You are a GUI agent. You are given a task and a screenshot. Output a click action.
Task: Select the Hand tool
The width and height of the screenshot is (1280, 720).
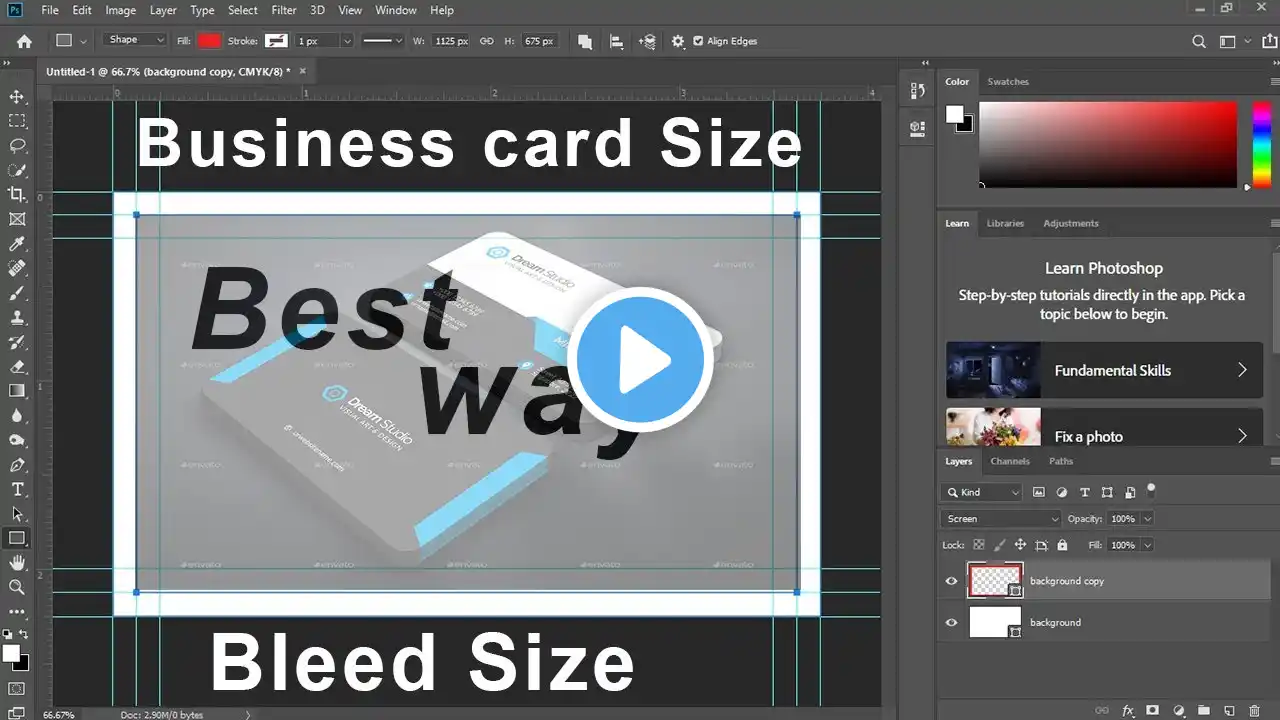click(x=17, y=563)
